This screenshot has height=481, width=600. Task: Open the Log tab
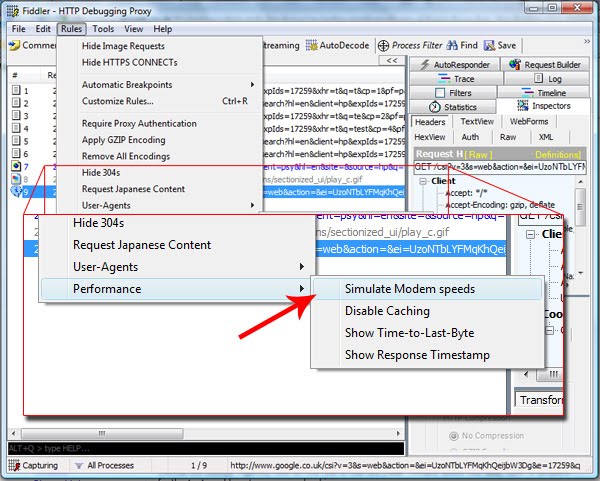547,79
